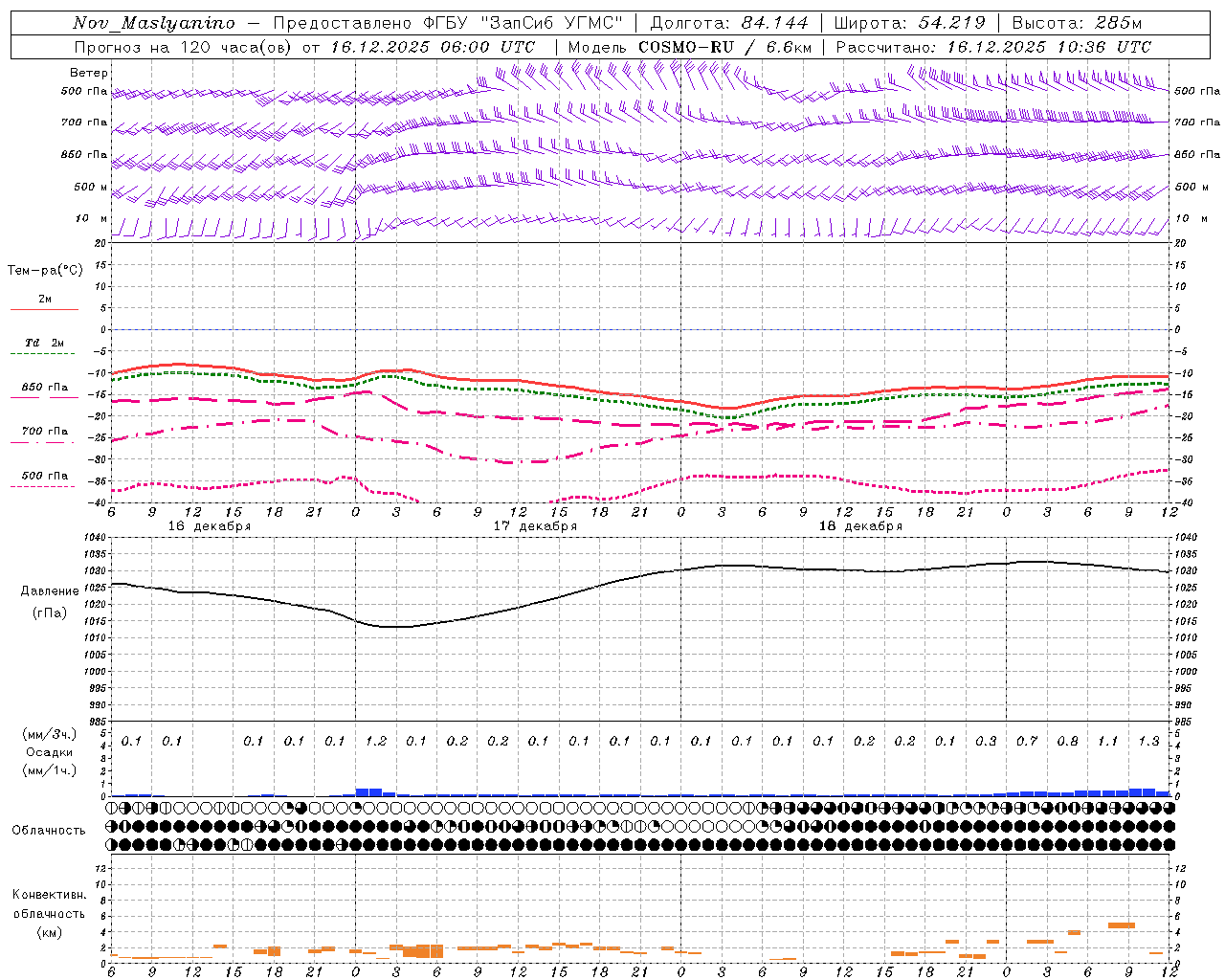Click the "(мм/1ч.)" precipitation unit label

point(50,770)
